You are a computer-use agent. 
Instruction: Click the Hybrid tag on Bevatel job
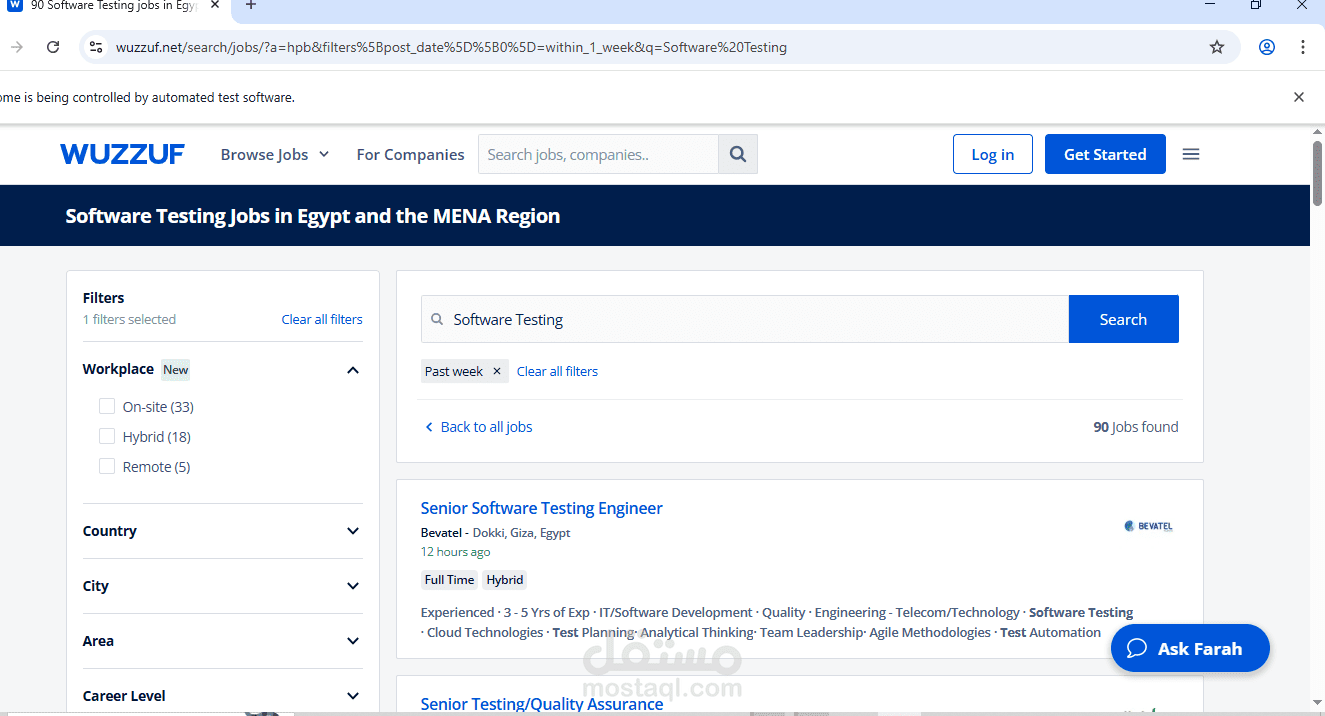(505, 580)
